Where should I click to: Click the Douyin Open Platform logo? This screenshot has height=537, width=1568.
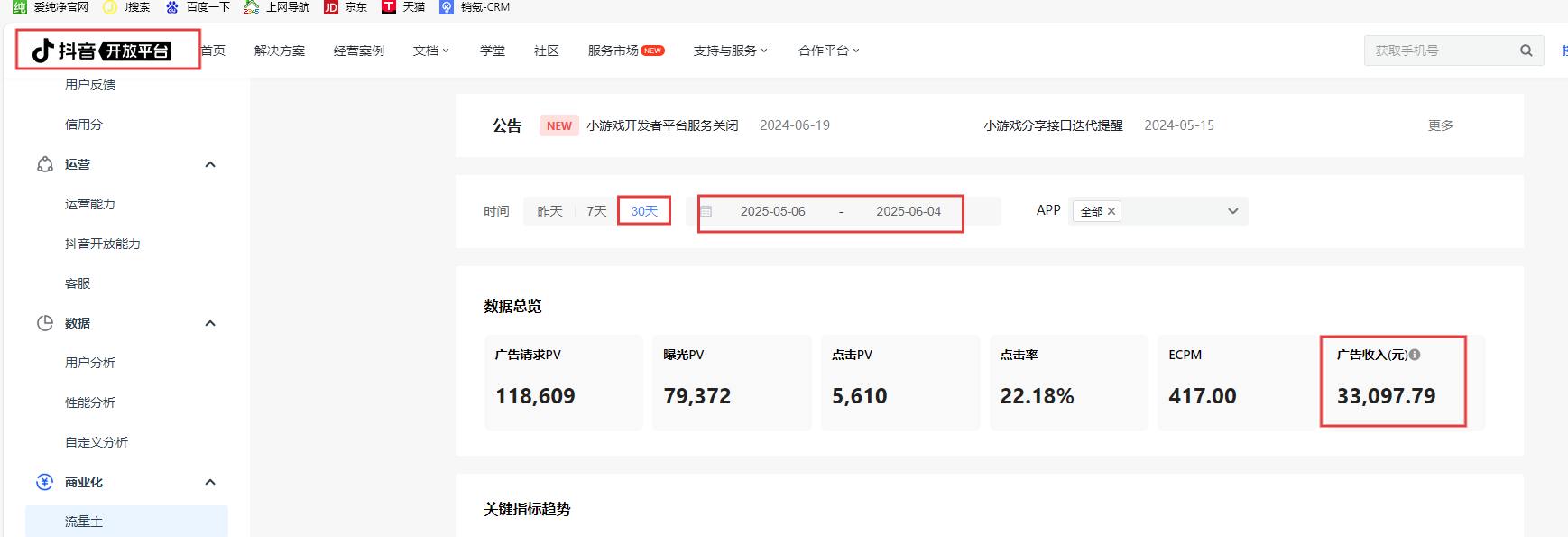click(101, 51)
